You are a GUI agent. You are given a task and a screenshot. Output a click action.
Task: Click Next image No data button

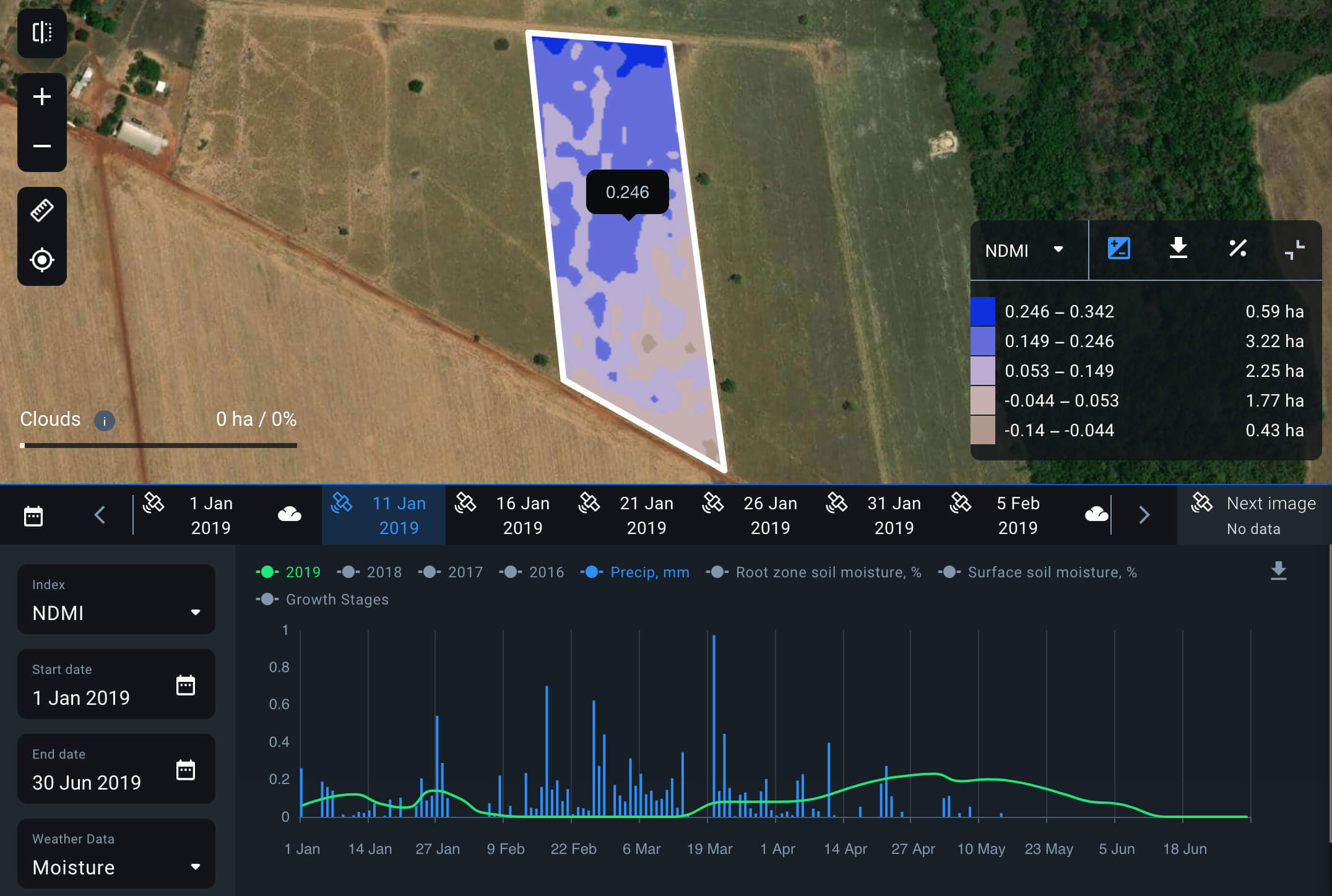1254,515
